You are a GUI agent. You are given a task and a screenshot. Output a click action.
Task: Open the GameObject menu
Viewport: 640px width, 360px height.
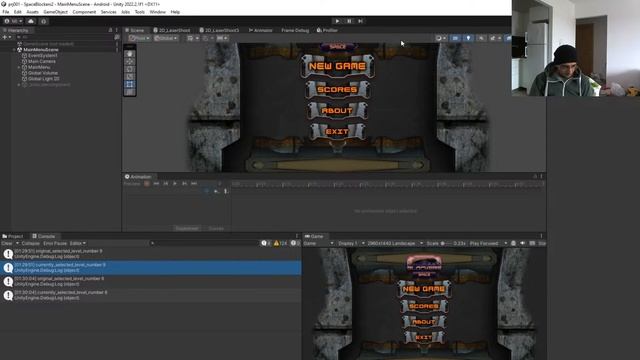(x=56, y=12)
